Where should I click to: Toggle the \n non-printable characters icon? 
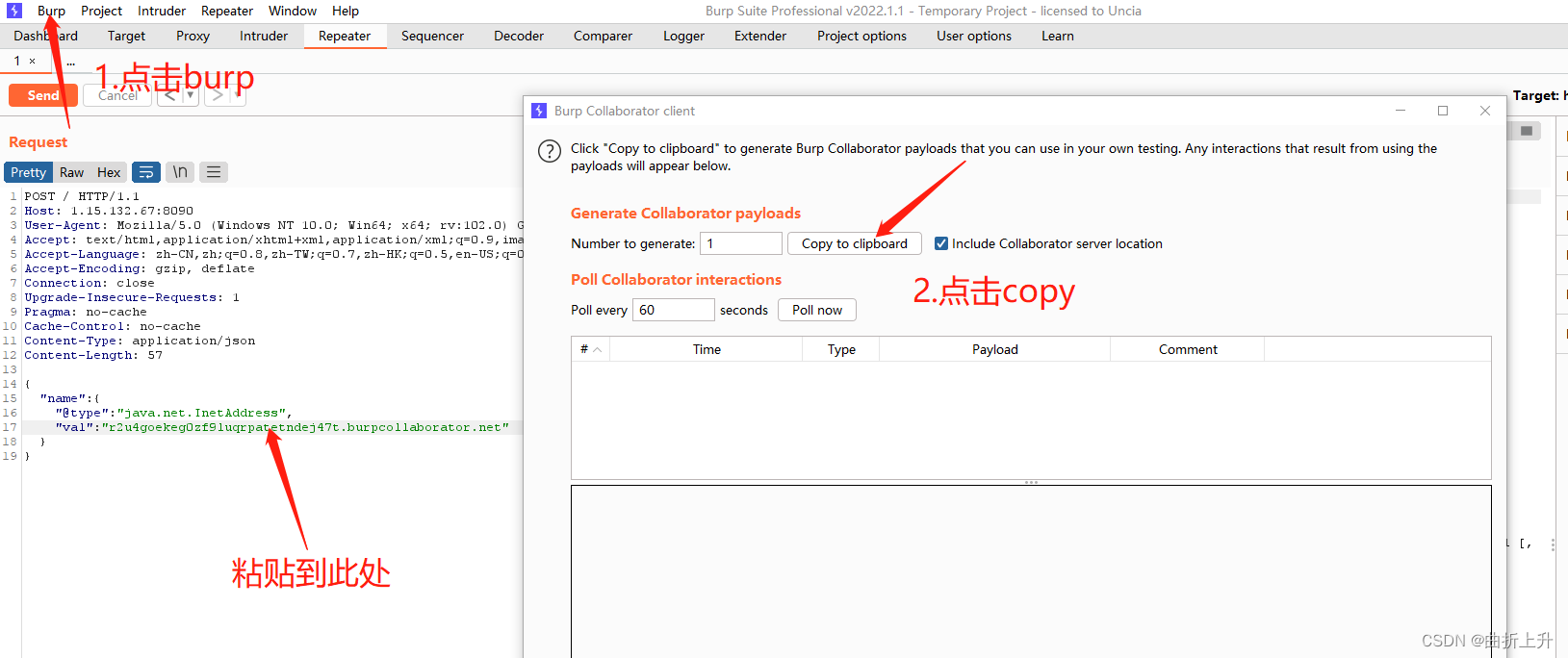click(180, 172)
